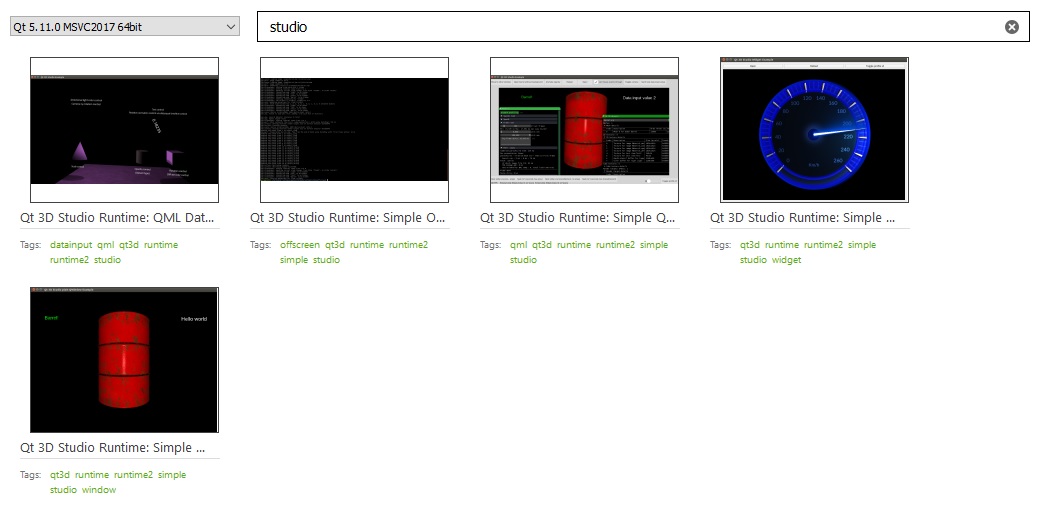Click the "studio" tag beside the widget tag

(x=753, y=260)
